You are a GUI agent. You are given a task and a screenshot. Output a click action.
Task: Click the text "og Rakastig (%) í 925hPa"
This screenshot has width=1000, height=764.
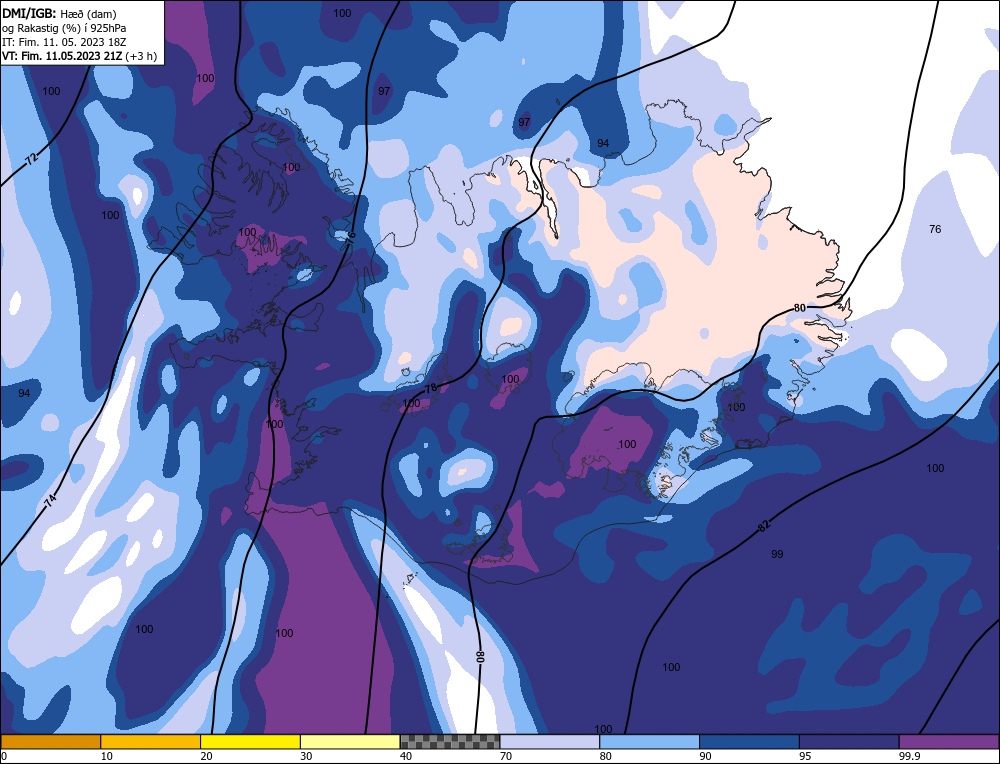(64, 28)
